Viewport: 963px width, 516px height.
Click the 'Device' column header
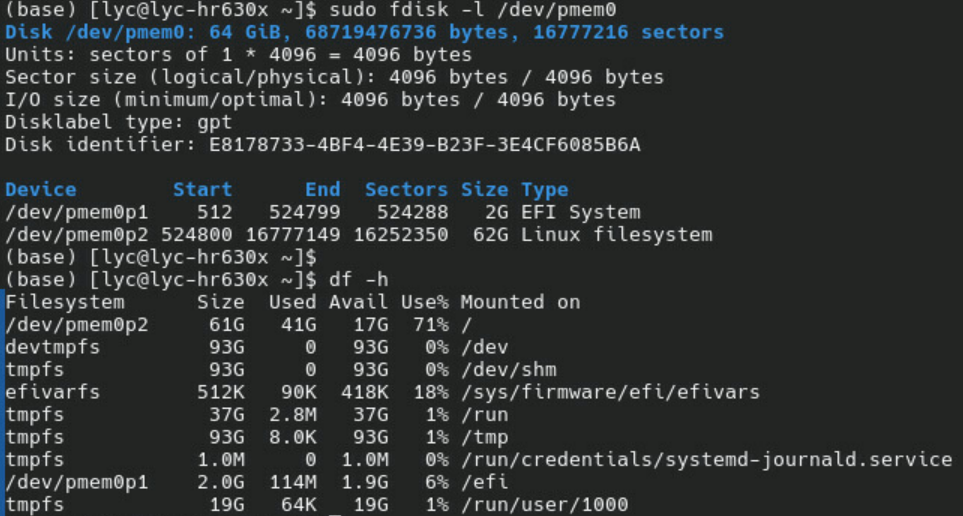click(40, 189)
